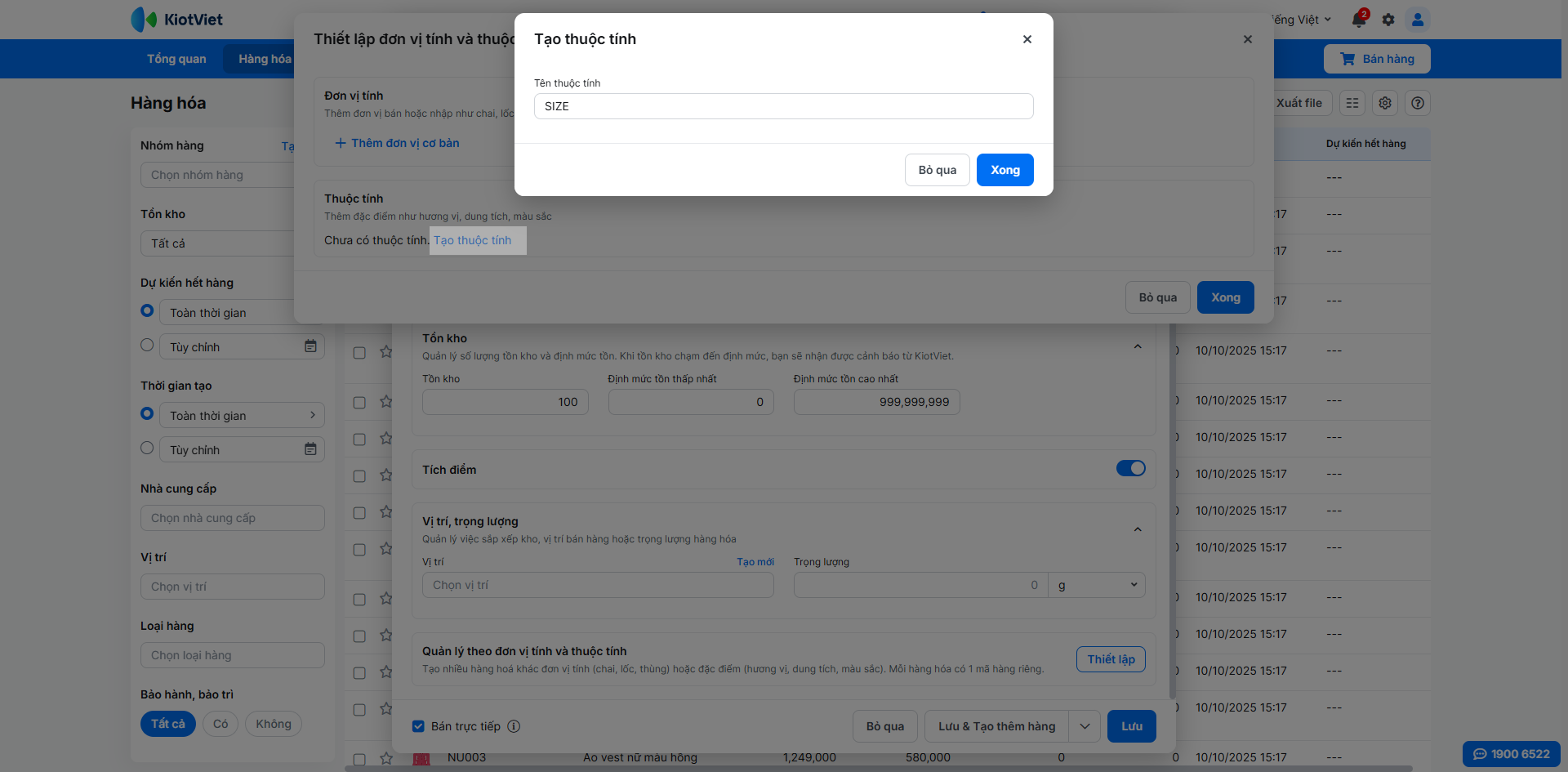
Task: Uncheck the Bán trực tiếp checkbox
Action: 418,726
